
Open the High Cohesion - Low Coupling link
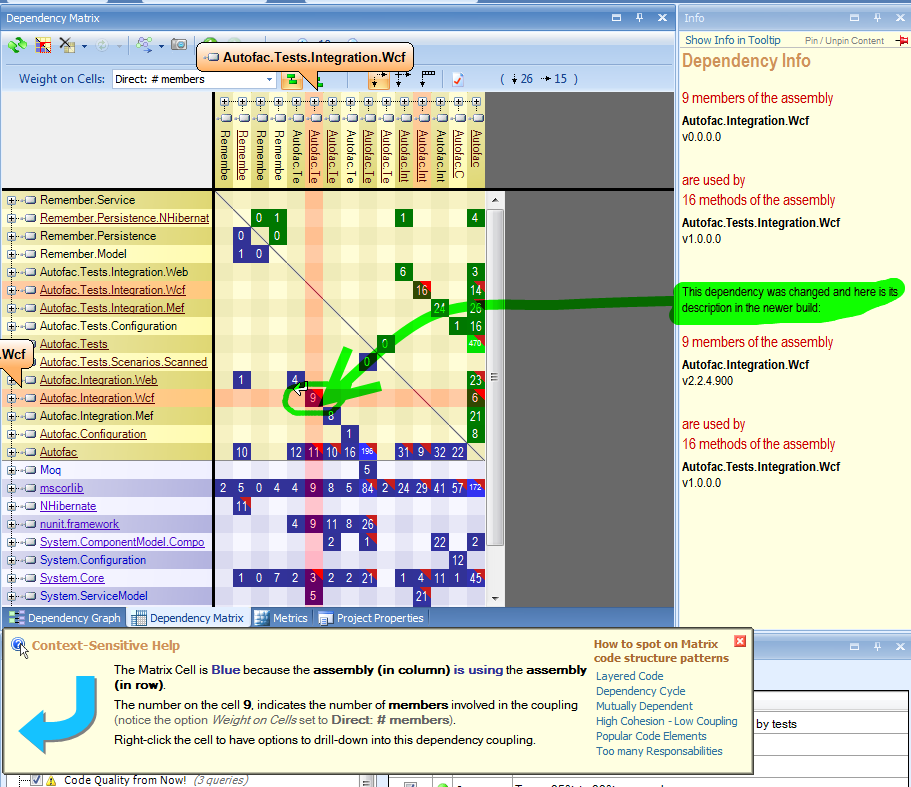pos(666,721)
